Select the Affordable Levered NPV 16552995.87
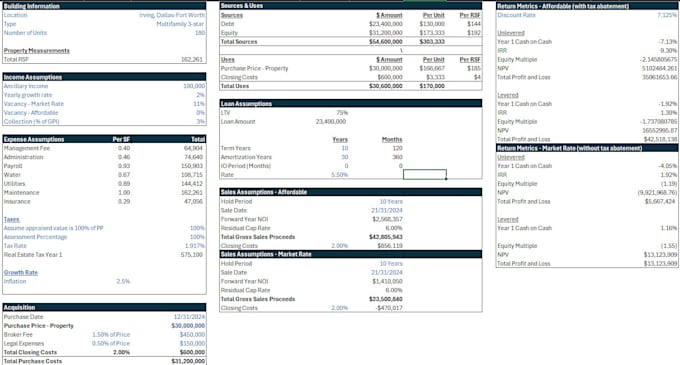 (659, 130)
